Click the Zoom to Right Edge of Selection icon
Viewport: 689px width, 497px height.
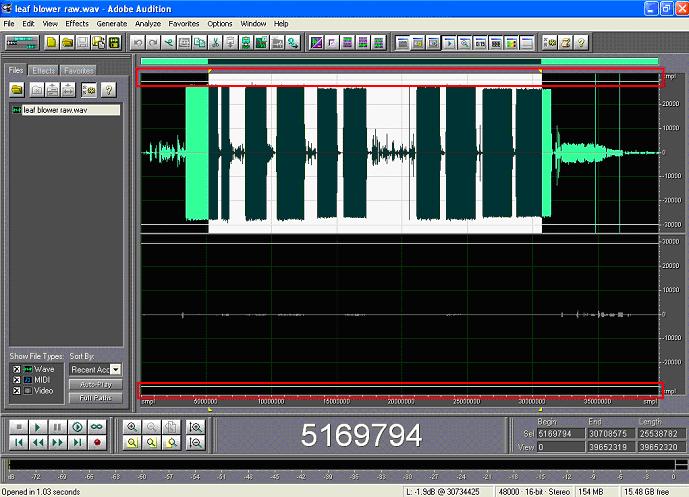point(171,443)
